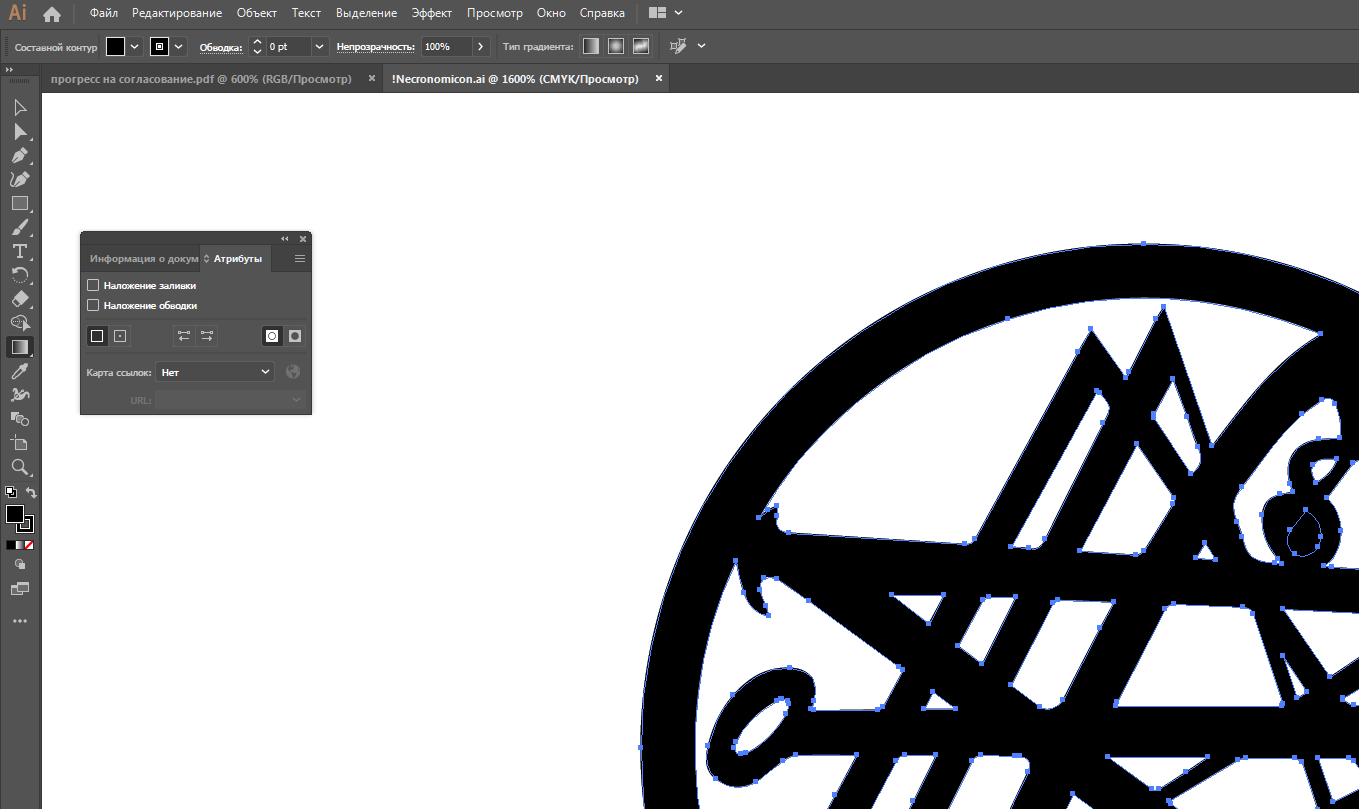Select the Rectangle tool
The image size is (1359, 809).
[x=20, y=203]
